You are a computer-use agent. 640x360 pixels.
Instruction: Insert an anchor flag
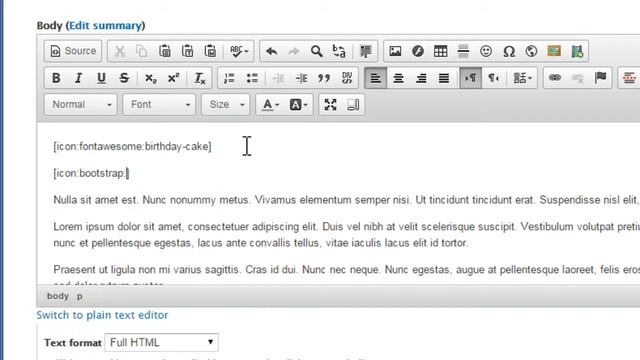pos(600,78)
